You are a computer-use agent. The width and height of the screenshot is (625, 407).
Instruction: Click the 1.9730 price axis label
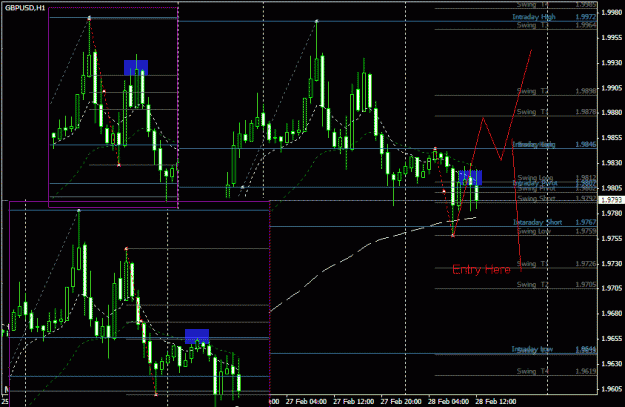[x=612, y=263]
